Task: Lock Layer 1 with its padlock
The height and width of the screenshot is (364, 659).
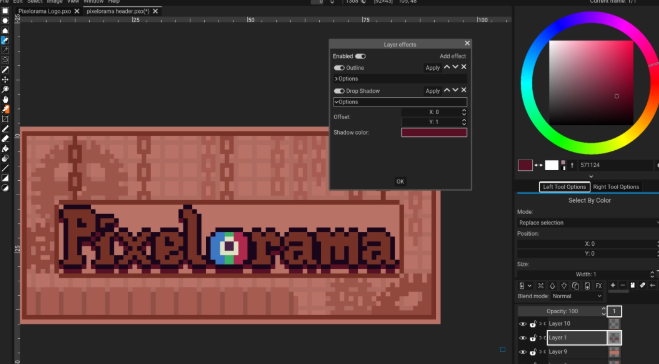Action: 533,338
